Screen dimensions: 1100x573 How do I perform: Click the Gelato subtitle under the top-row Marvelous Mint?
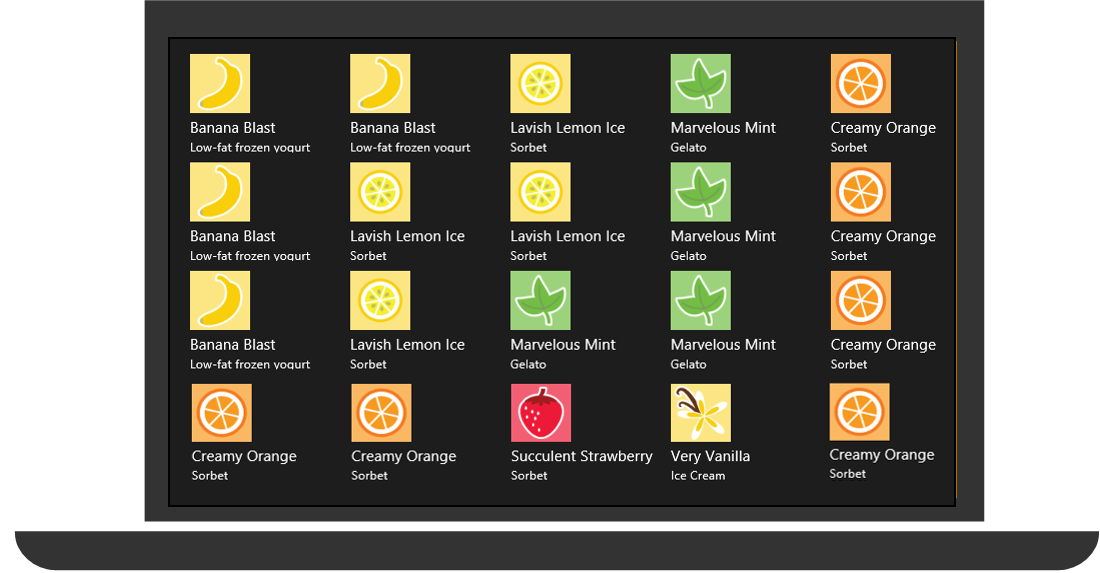coord(688,148)
